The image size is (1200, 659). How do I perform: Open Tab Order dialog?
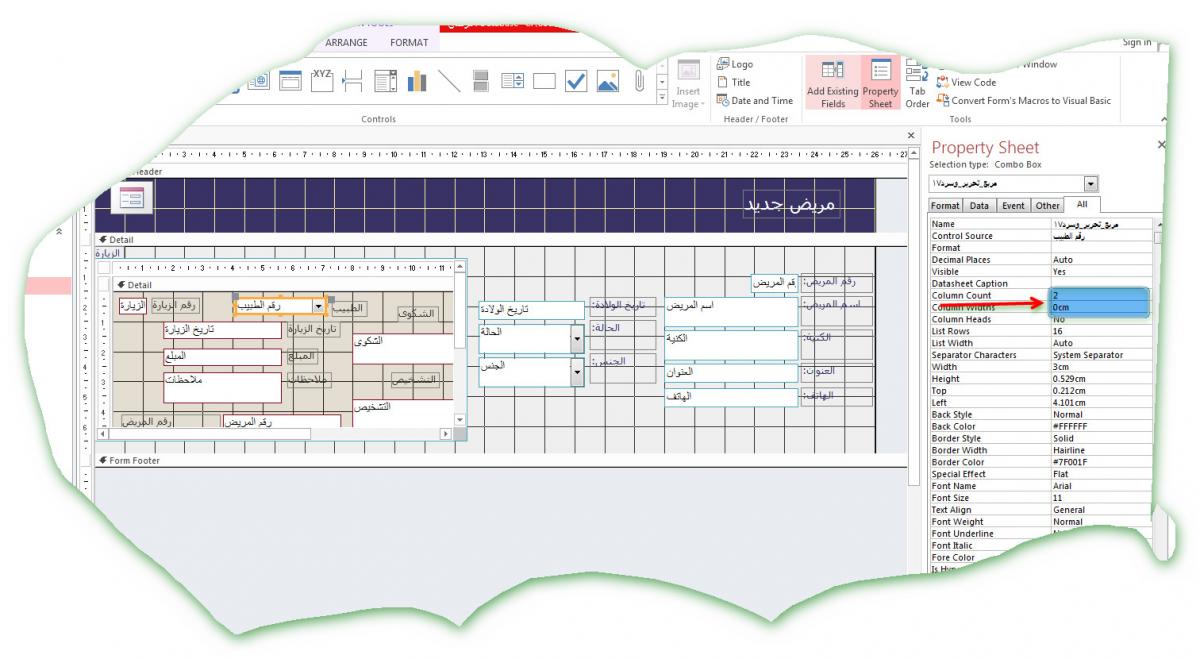[917, 84]
